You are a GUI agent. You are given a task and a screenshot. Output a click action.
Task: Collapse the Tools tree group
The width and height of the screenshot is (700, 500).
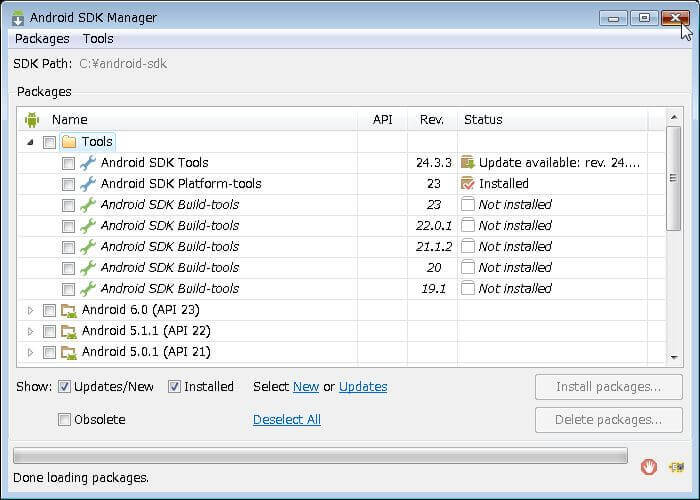click(30, 142)
